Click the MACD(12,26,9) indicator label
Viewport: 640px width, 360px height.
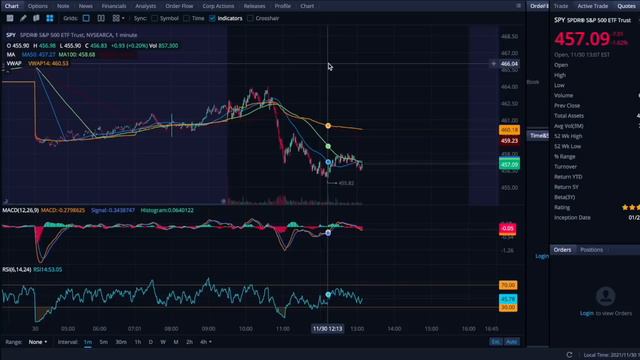click(20, 210)
